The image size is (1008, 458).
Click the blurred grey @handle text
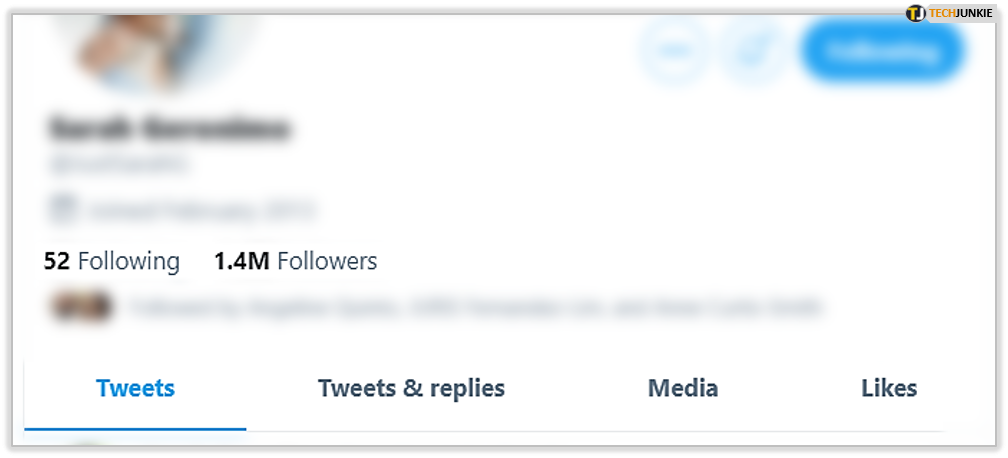point(118,165)
